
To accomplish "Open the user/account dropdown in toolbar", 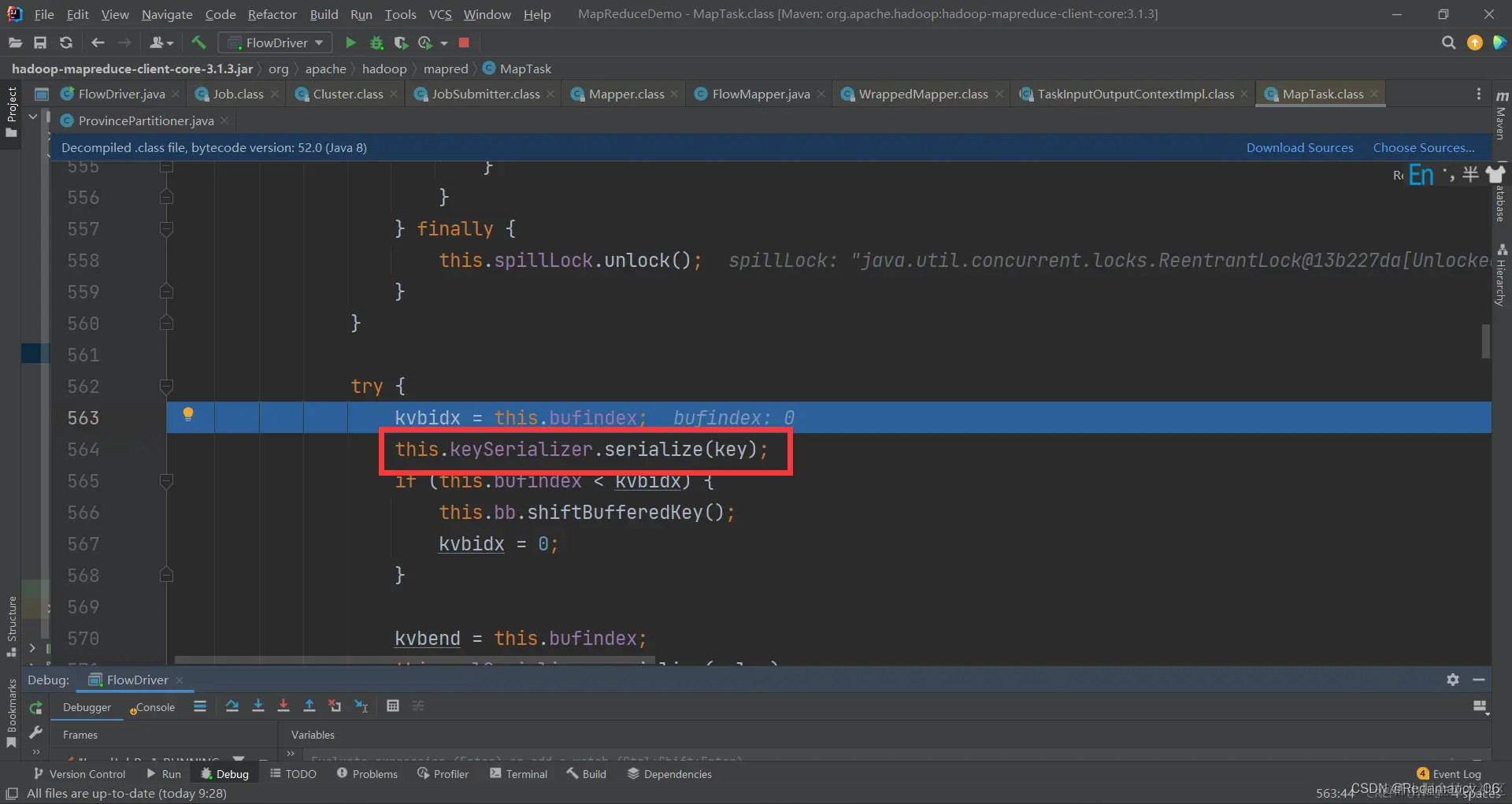I will [161, 43].
